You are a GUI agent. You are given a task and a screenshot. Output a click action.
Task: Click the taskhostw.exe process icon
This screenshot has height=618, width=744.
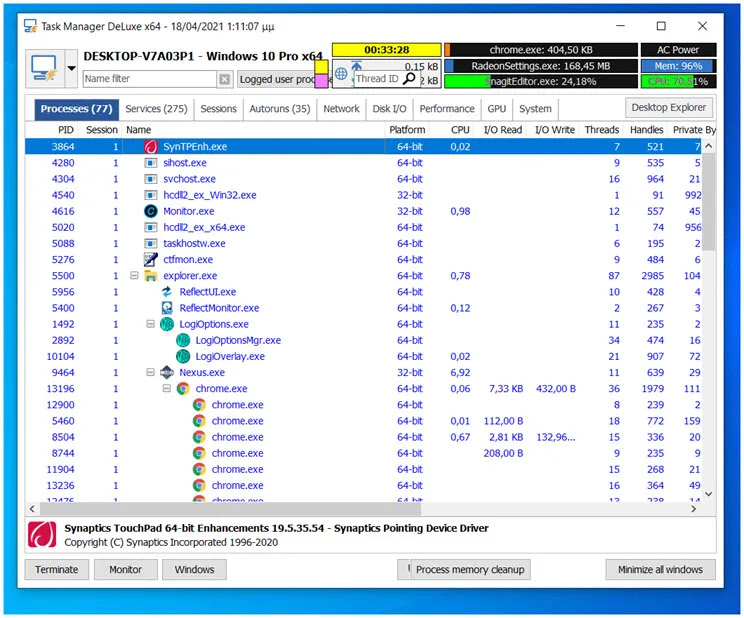coord(150,243)
